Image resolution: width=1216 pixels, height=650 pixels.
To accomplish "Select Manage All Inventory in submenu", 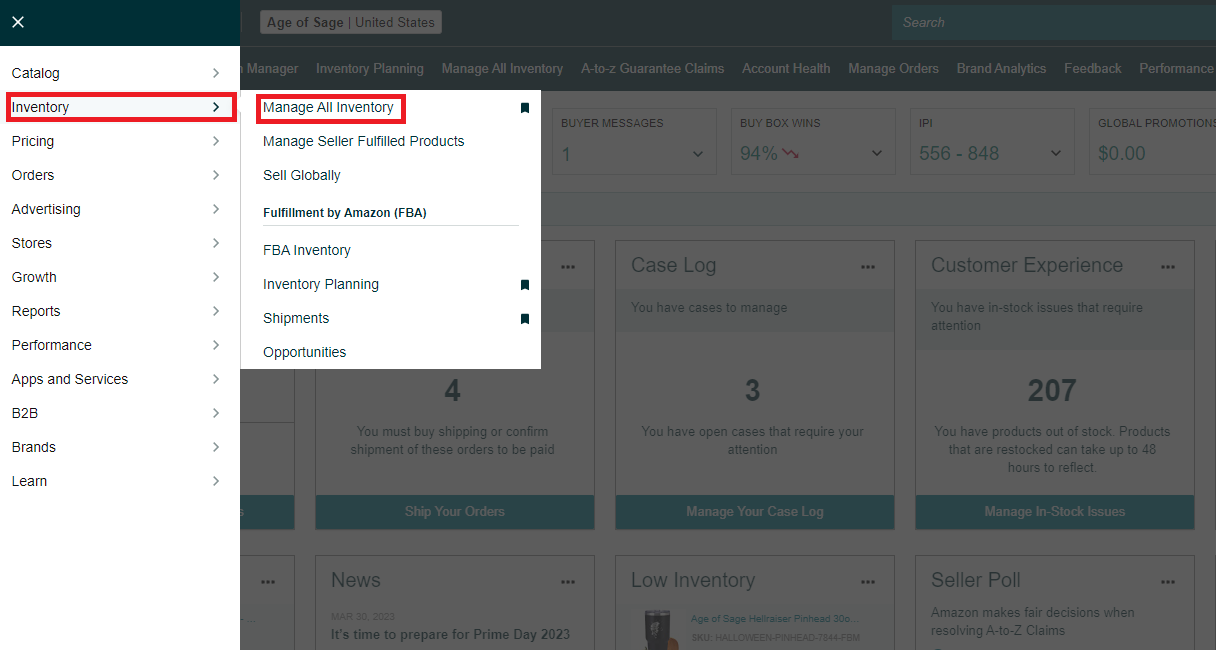I will click(328, 107).
